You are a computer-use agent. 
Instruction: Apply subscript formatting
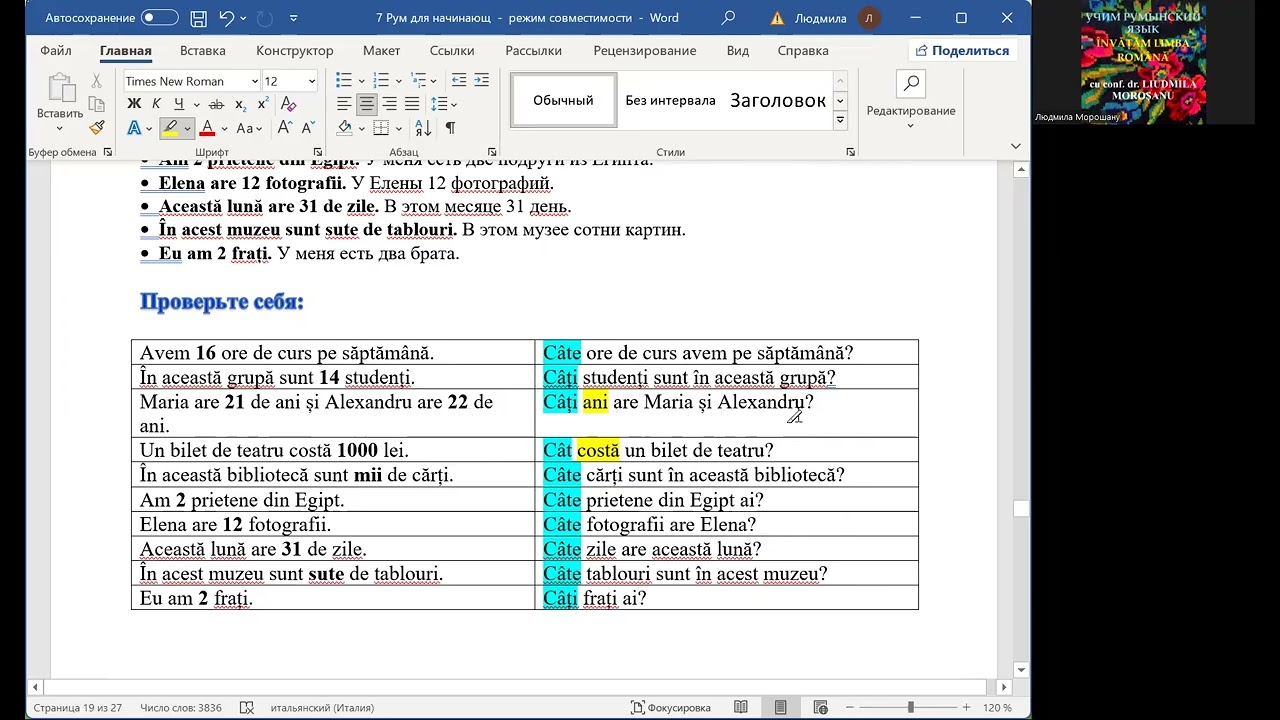tap(240, 104)
